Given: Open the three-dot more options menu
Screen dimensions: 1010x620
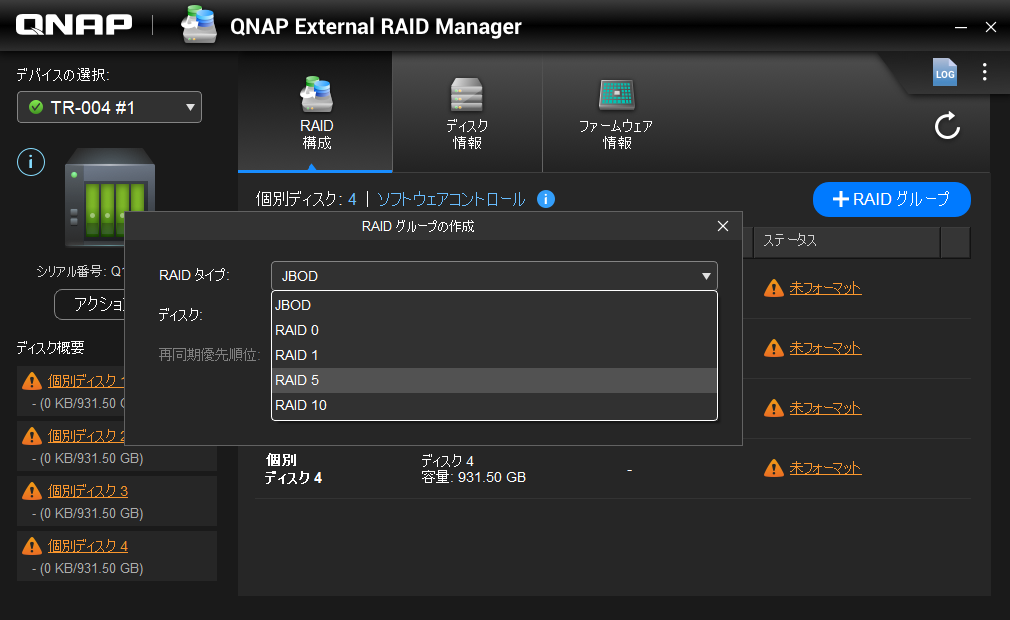Looking at the screenshot, I should click(985, 71).
